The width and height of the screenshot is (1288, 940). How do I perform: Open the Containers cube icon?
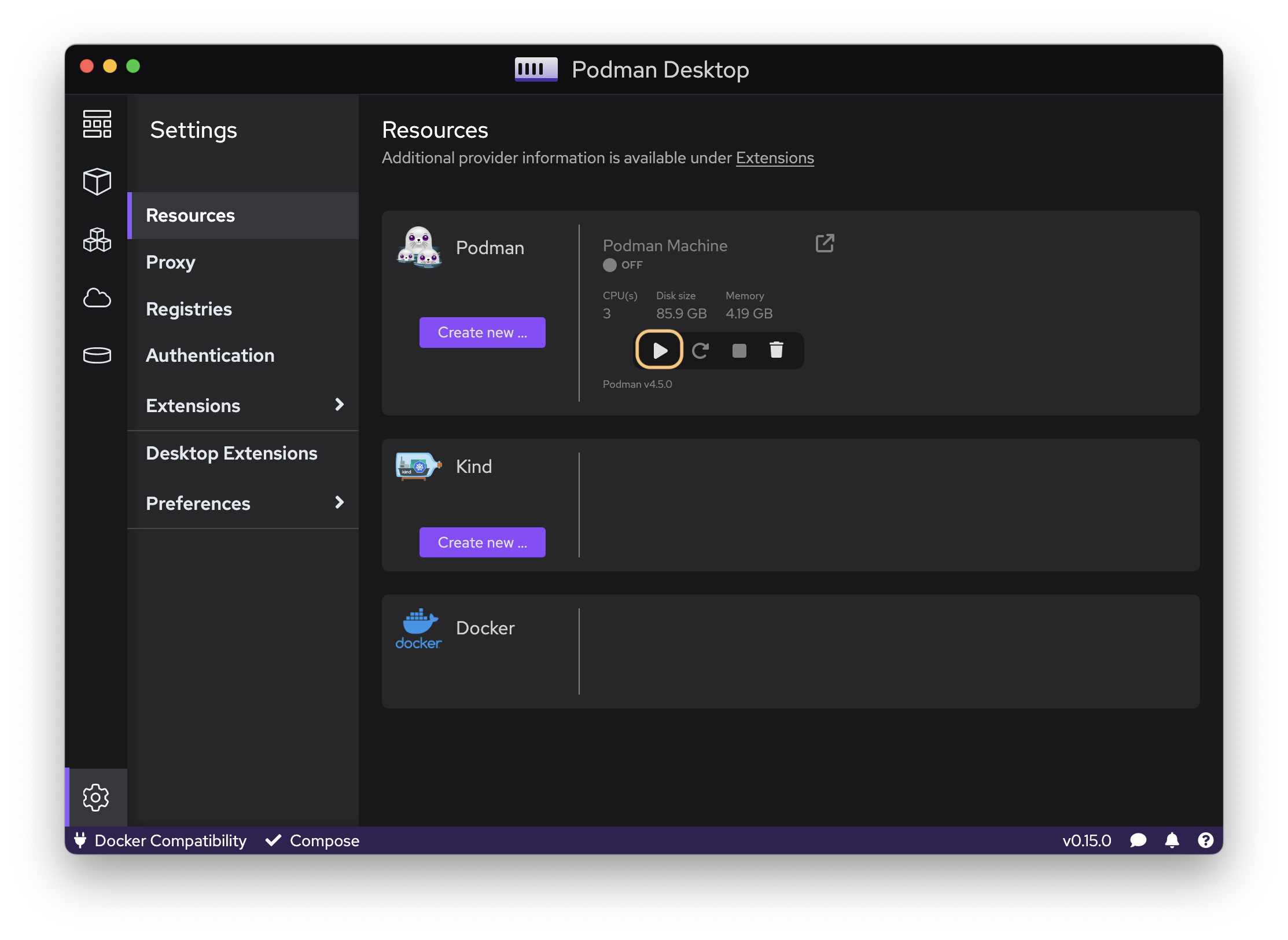[97, 182]
